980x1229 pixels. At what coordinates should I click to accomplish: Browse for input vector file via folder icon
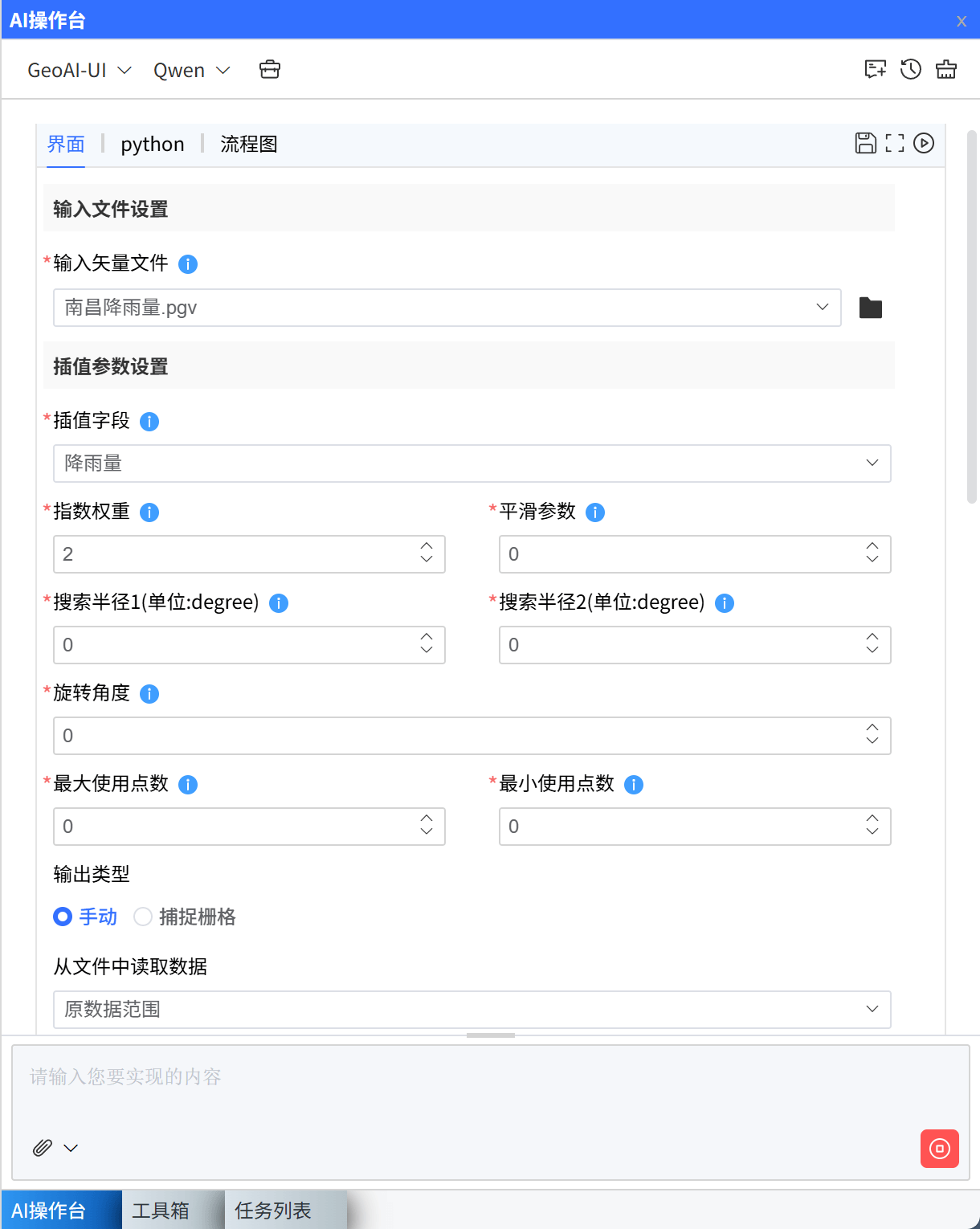click(x=870, y=308)
